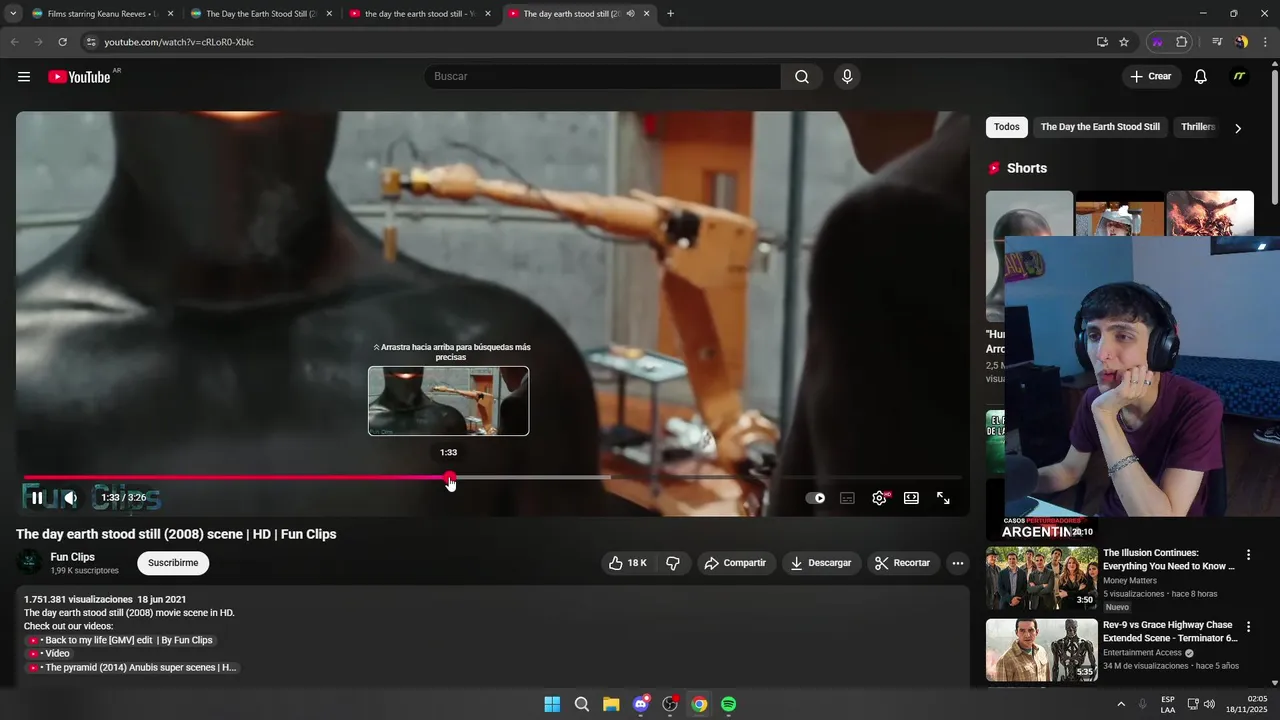
Task: Open the Fun Clips channel avatar
Action: [x=30, y=562]
